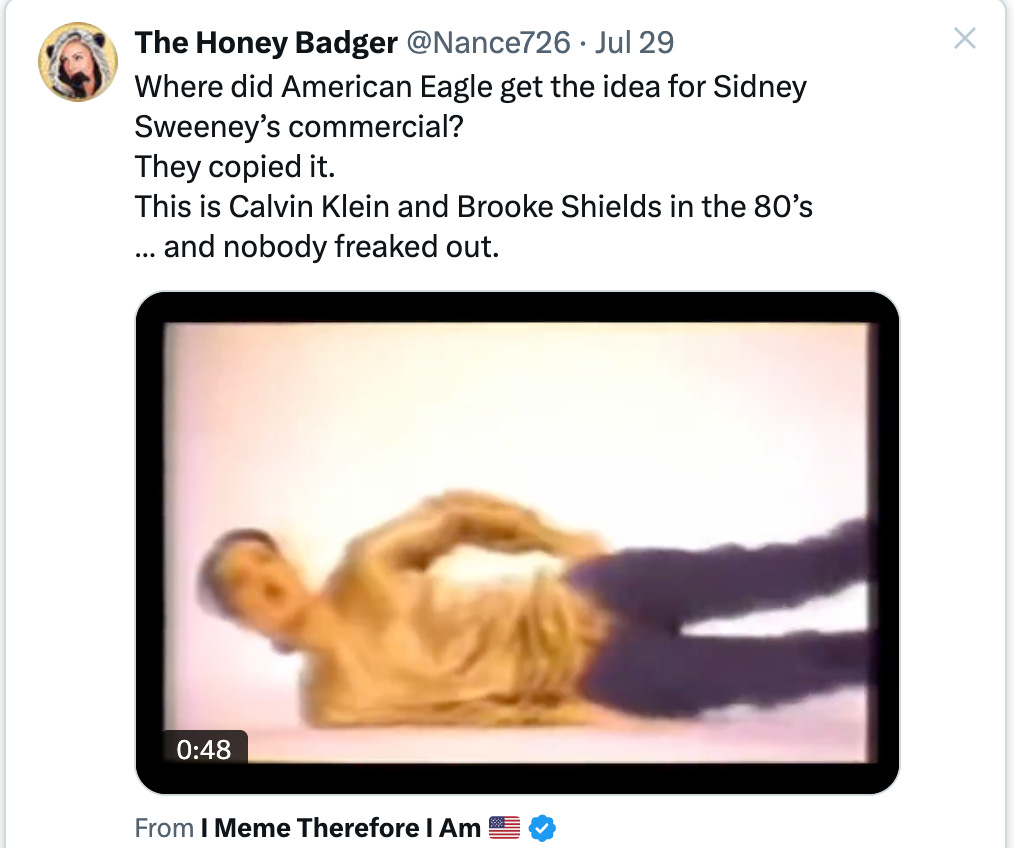Click the 'and nobody freaked out.' line
1014x848 pixels.
(x=317, y=247)
